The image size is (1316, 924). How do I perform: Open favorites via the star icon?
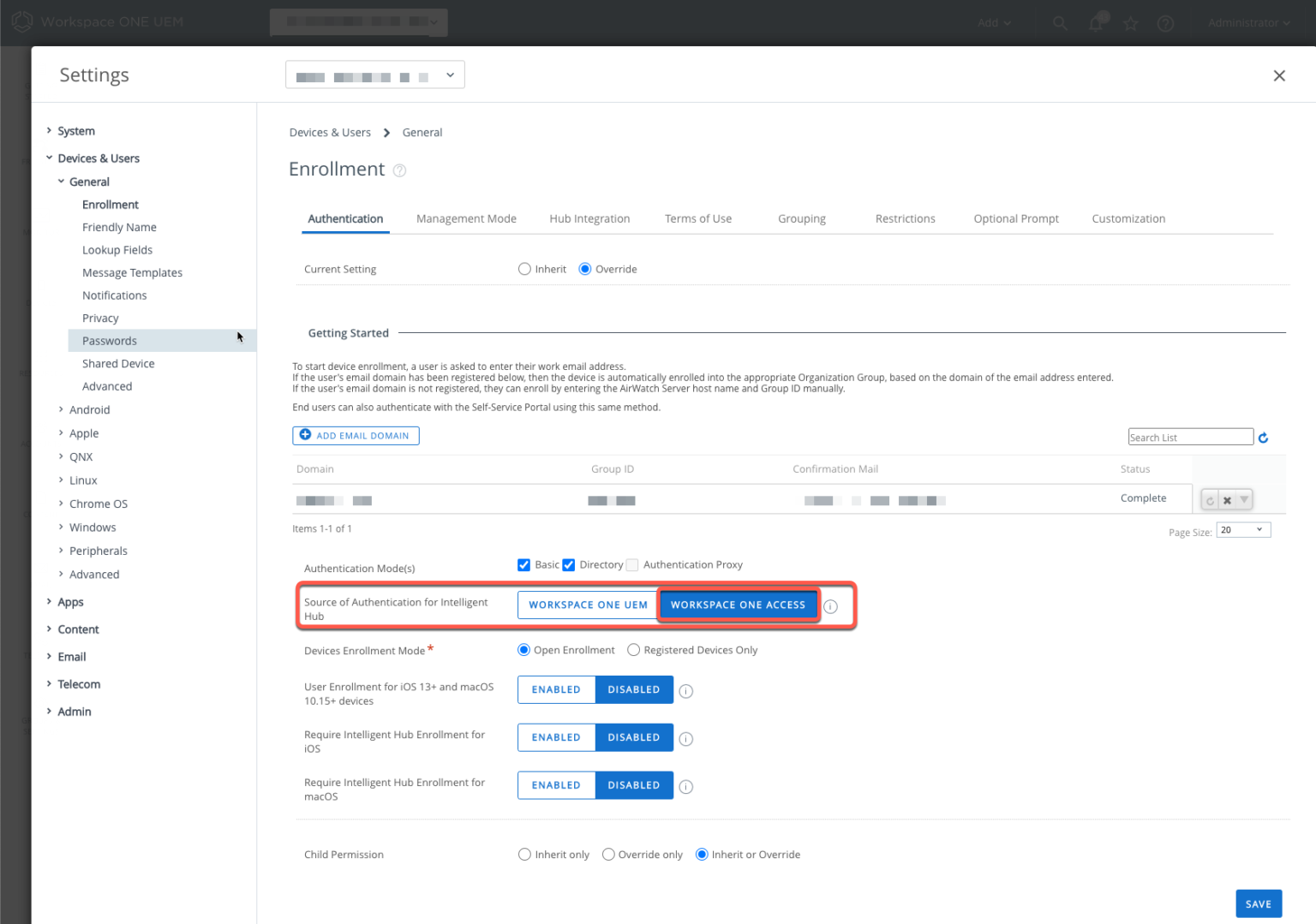coord(1131,23)
